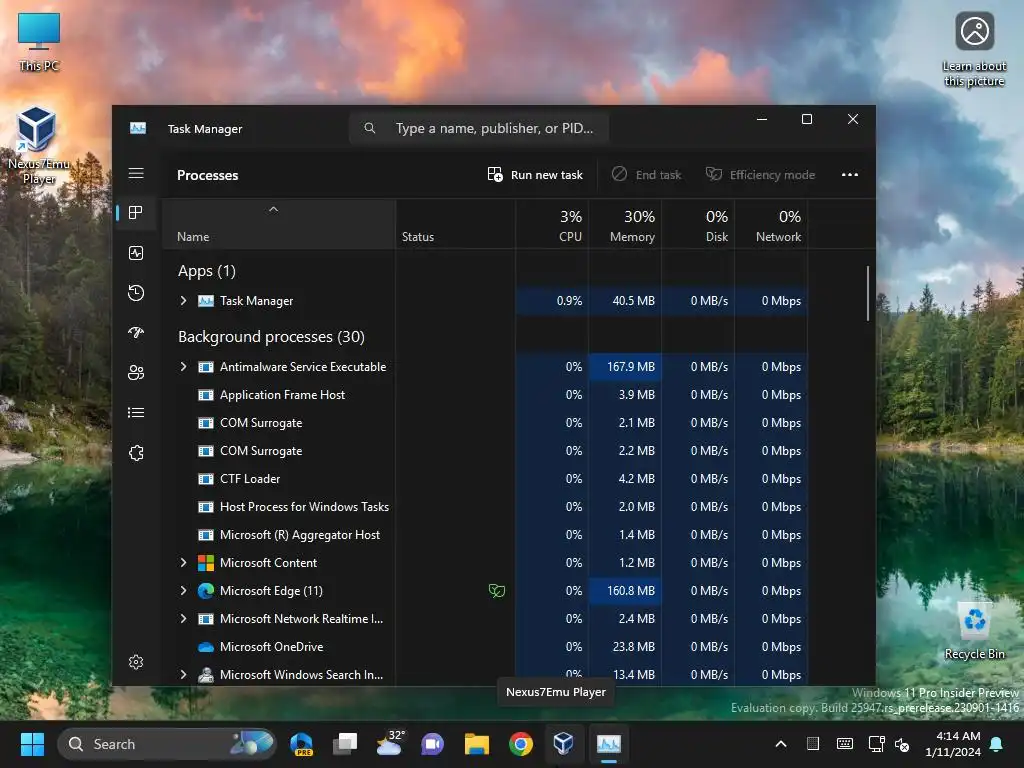Click the Efficiency mode button
Viewport: 1024px width, 768px height.
760,175
